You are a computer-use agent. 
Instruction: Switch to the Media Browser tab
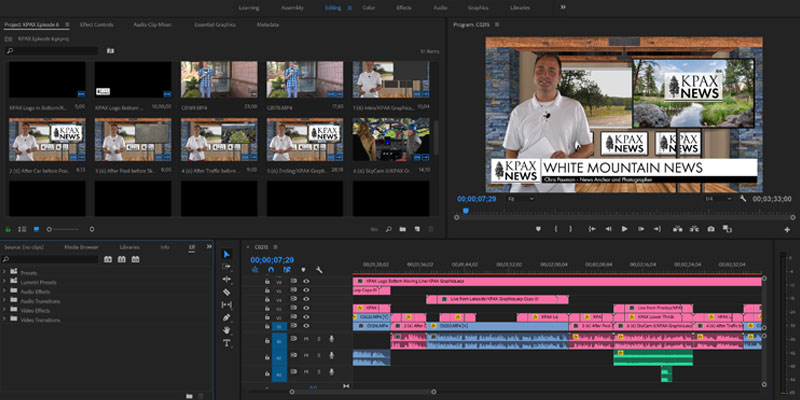point(81,247)
